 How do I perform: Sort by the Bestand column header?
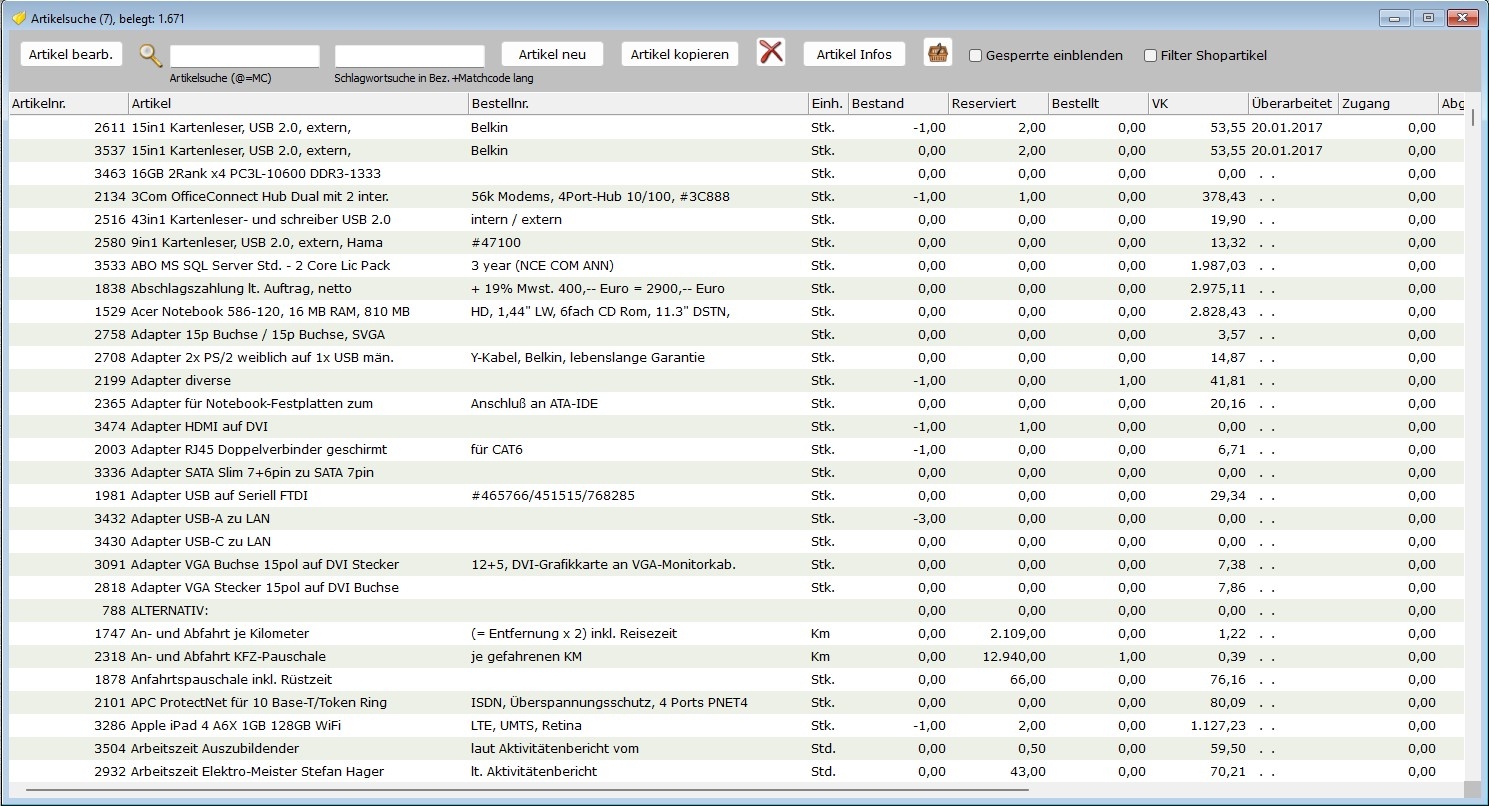[x=898, y=104]
